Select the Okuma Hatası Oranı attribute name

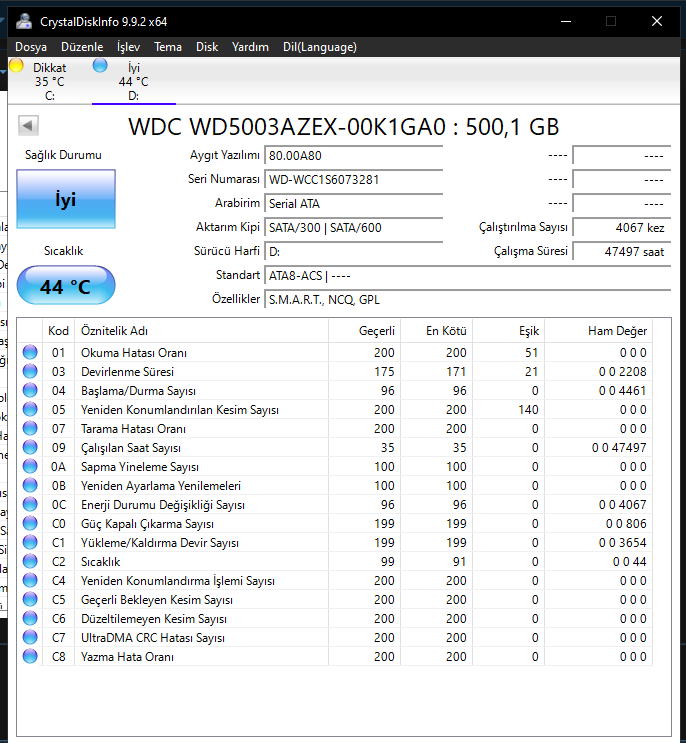point(134,353)
